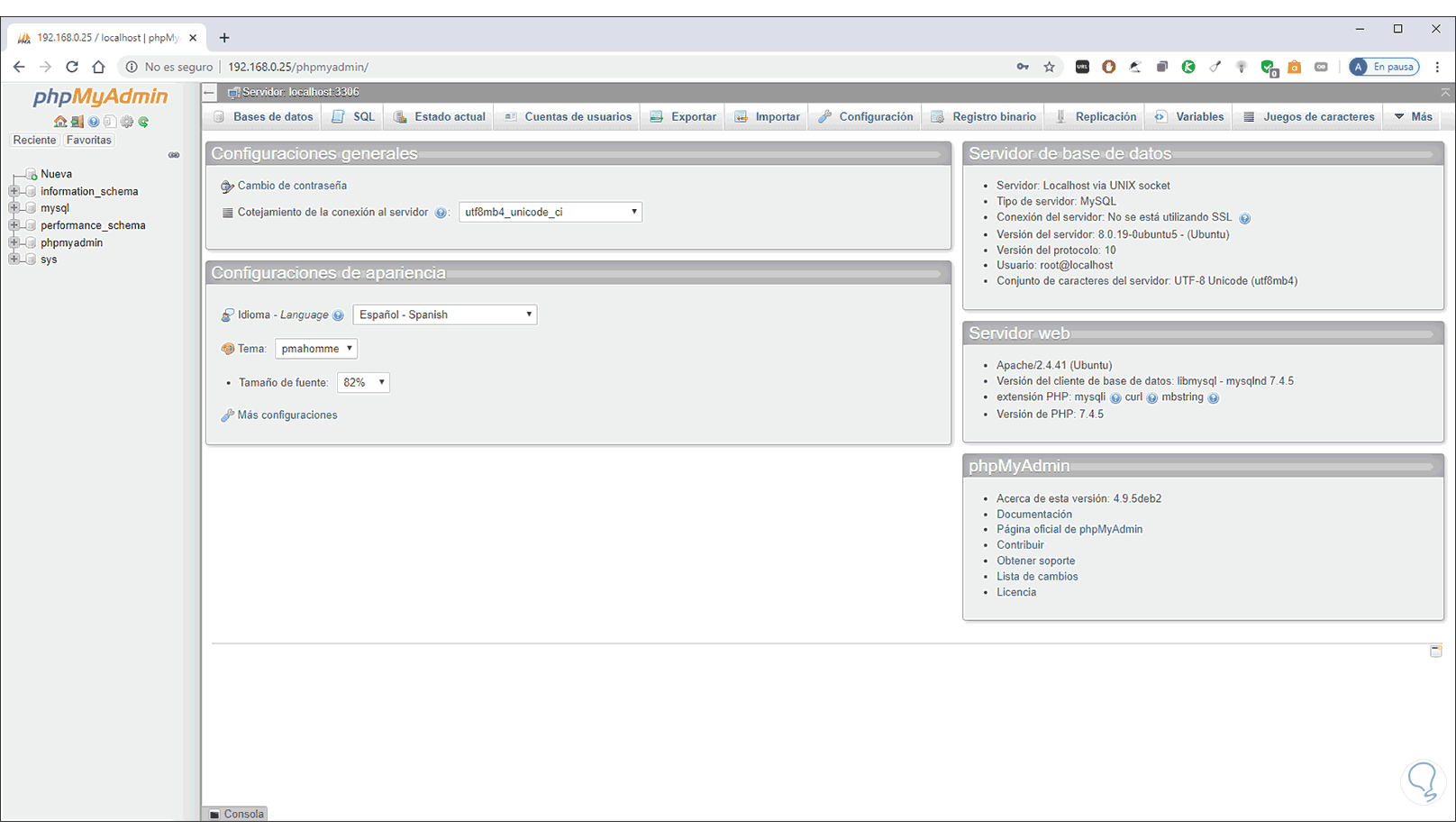This screenshot has height=839, width=1456.
Task: Click the SSL connection help icon
Action: (x=1244, y=218)
